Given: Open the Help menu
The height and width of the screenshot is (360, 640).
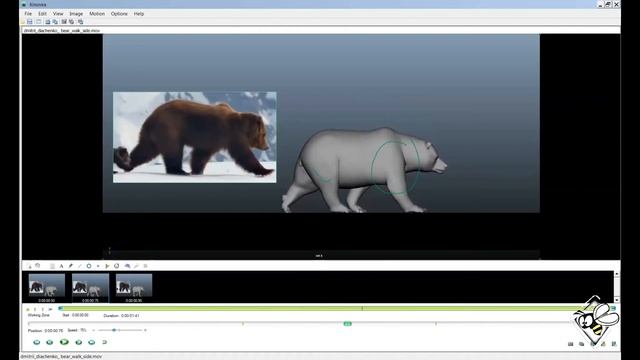Looking at the screenshot, I should pos(139,14).
